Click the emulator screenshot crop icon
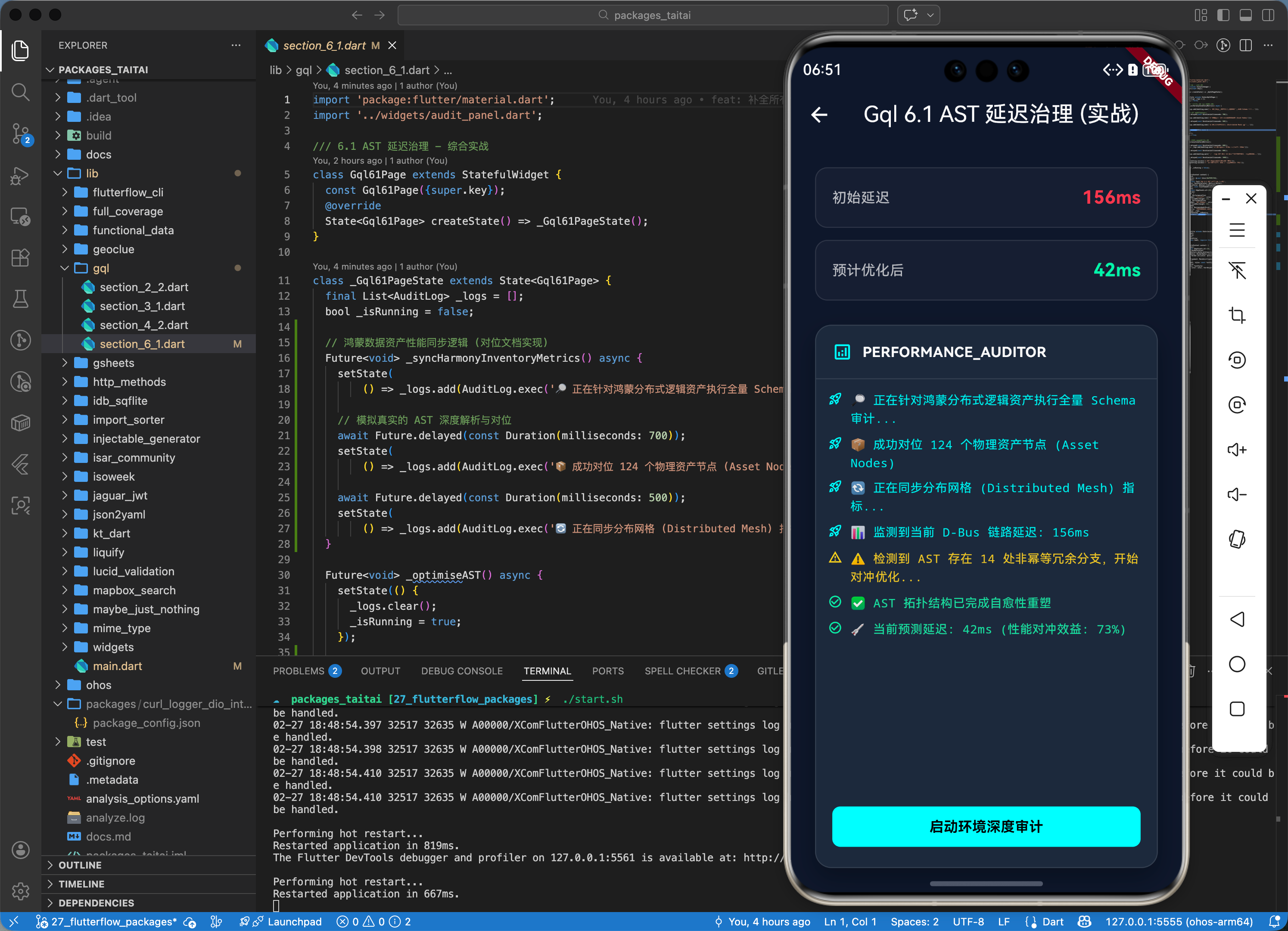1288x931 pixels. tap(1237, 315)
